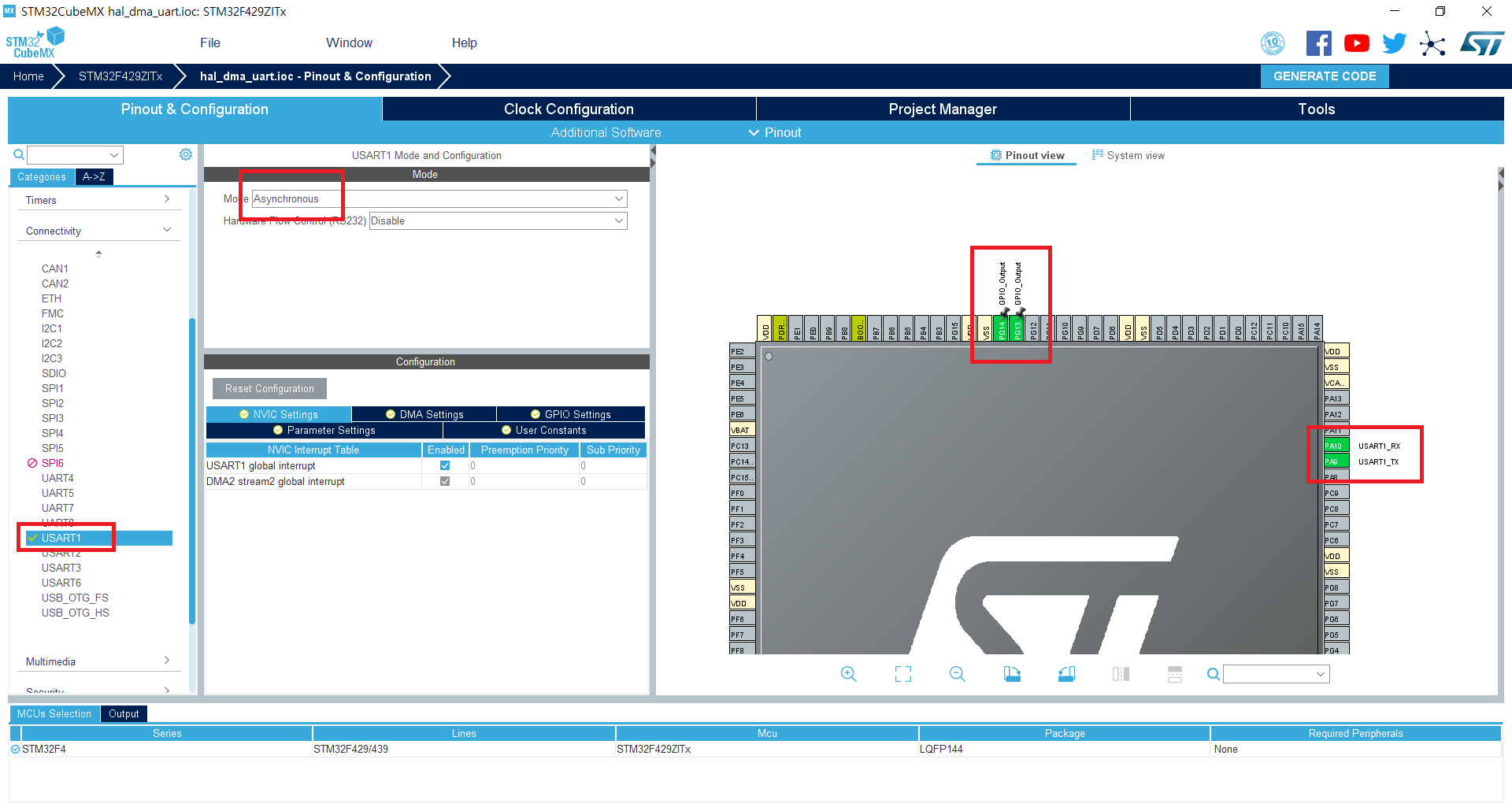Switch to A->Z peripheral listing
Image resolution: width=1512 pixels, height=811 pixels.
tap(94, 176)
